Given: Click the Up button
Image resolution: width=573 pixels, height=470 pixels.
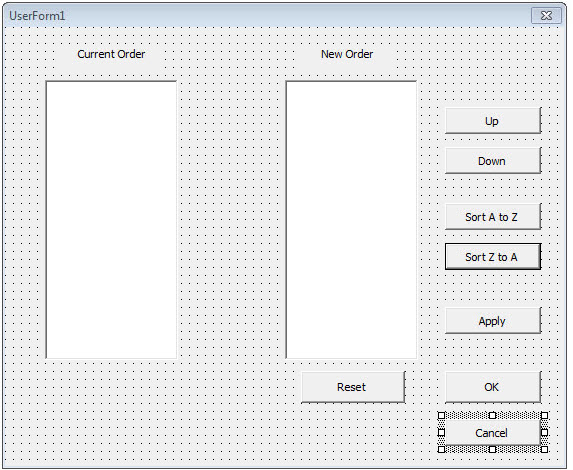Looking at the screenshot, I should pyautogui.click(x=493, y=121).
